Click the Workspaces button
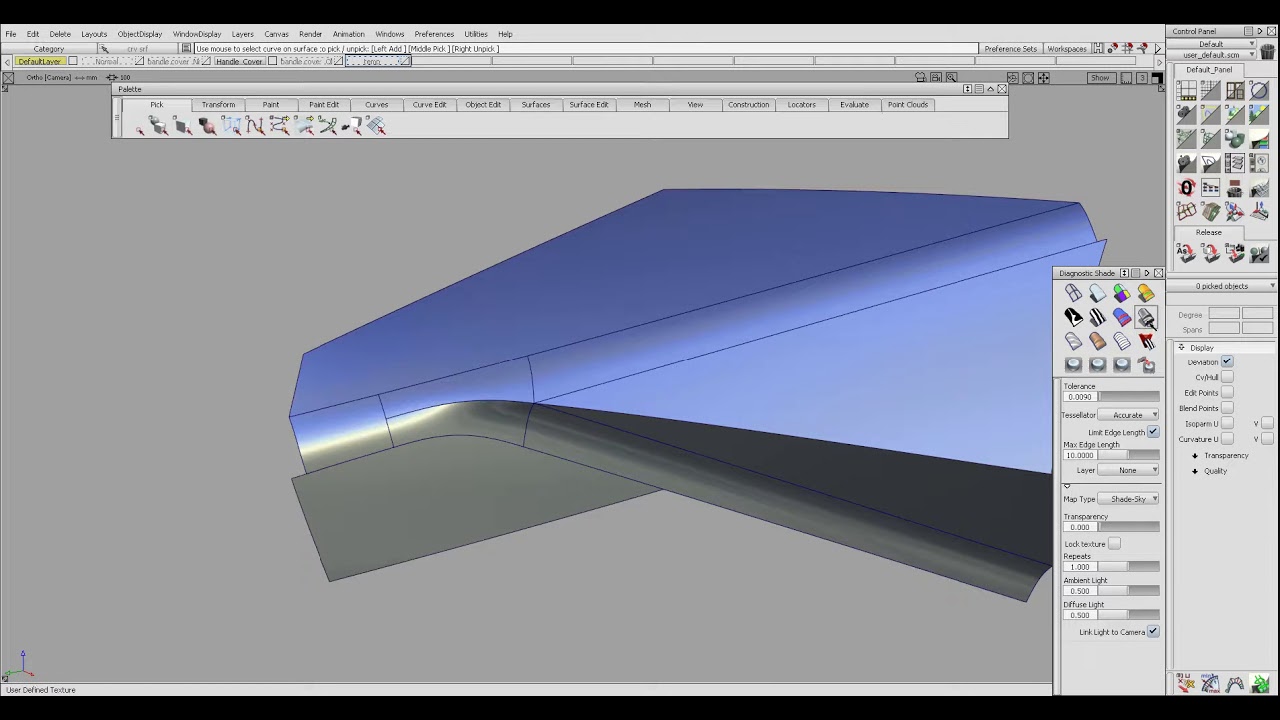Viewport: 1280px width, 720px height. [1067, 49]
